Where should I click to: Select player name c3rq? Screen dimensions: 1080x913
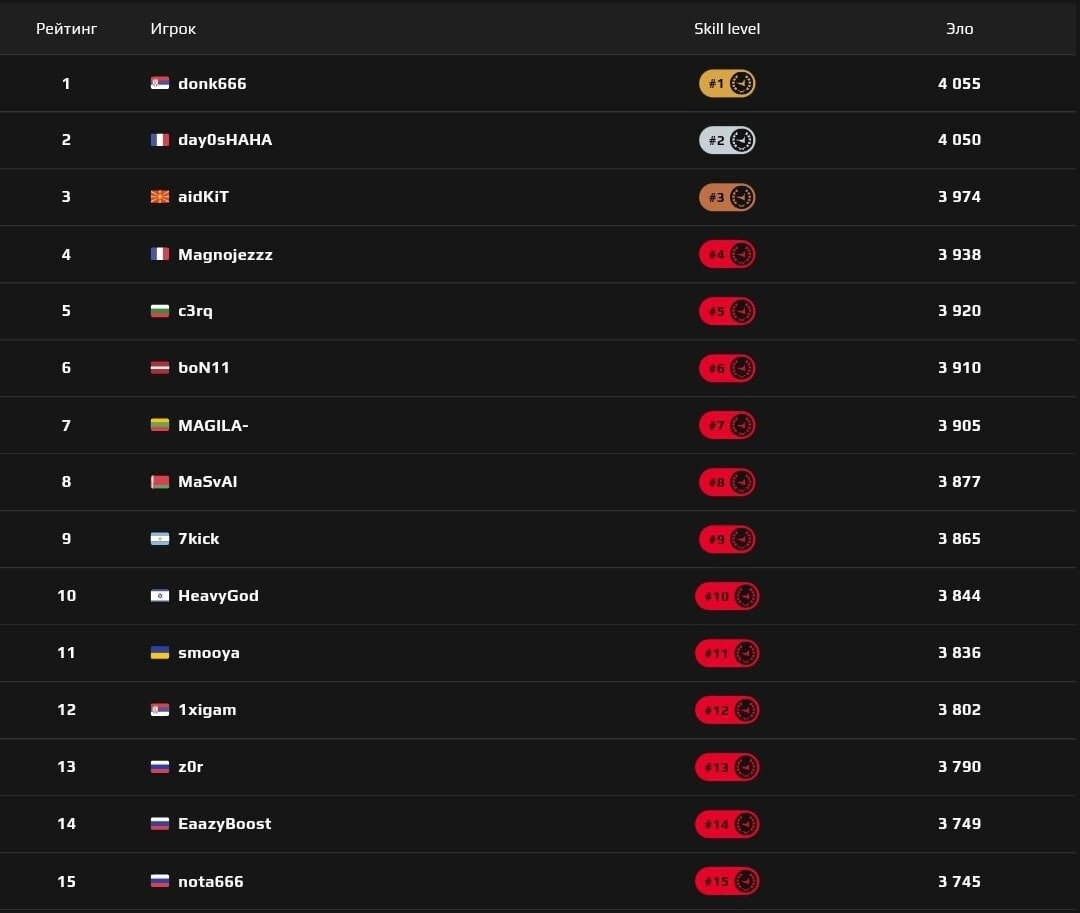[x=195, y=311]
